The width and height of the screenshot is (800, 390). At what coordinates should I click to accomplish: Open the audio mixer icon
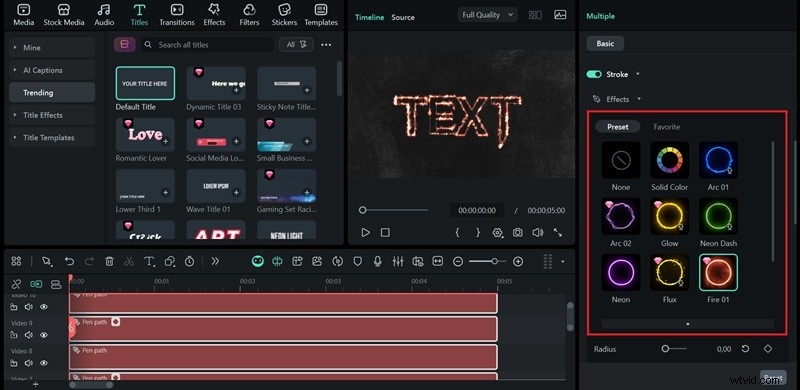(397, 261)
